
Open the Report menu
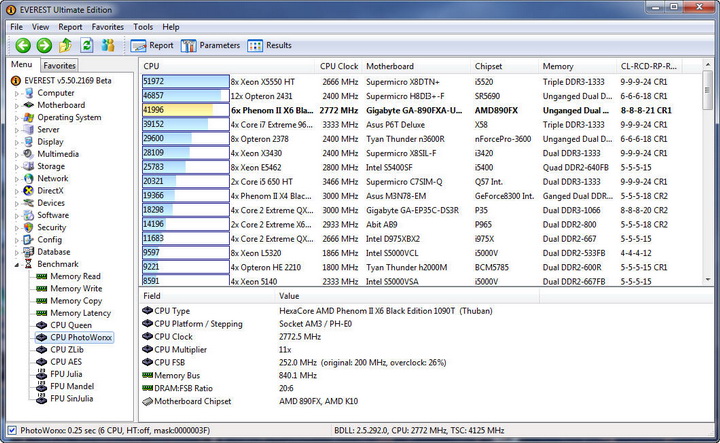pos(70,27)
